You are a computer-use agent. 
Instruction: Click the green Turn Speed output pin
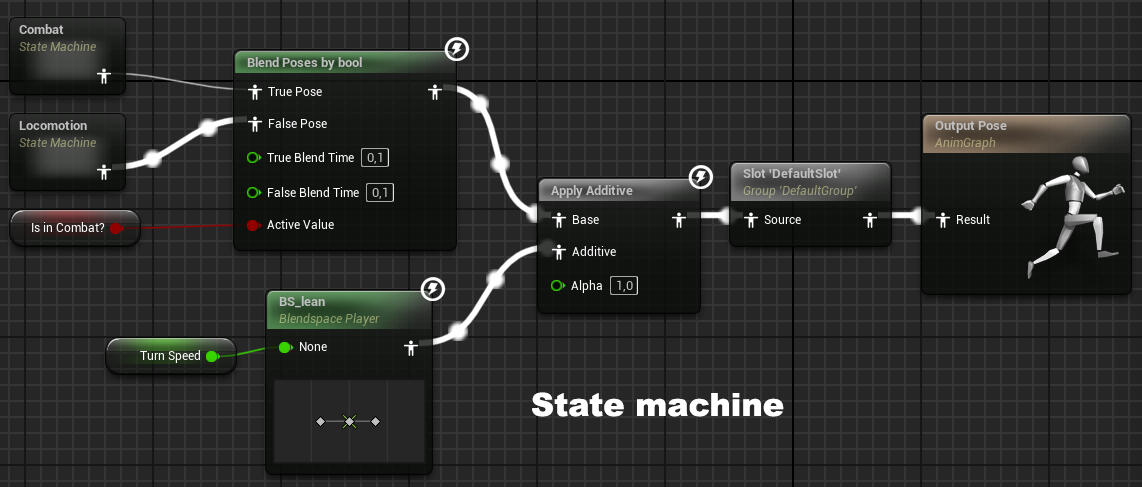(x=211, y=356)
